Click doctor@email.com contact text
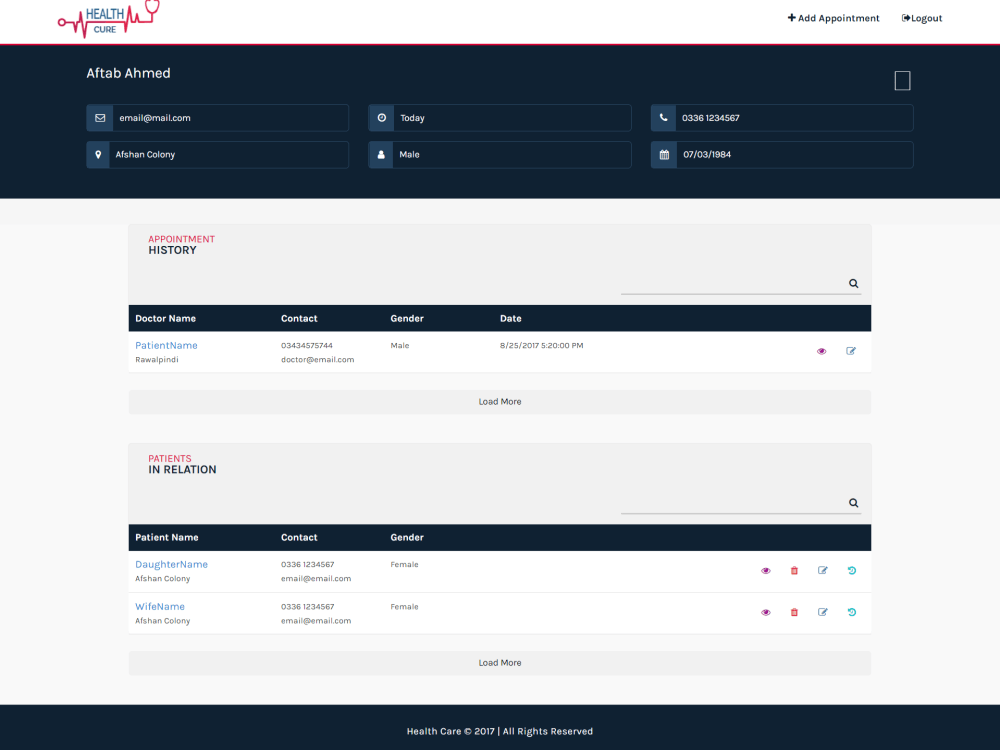This screenshot has width=1000, height=750. pyautogui.click(x=318, y=360)
